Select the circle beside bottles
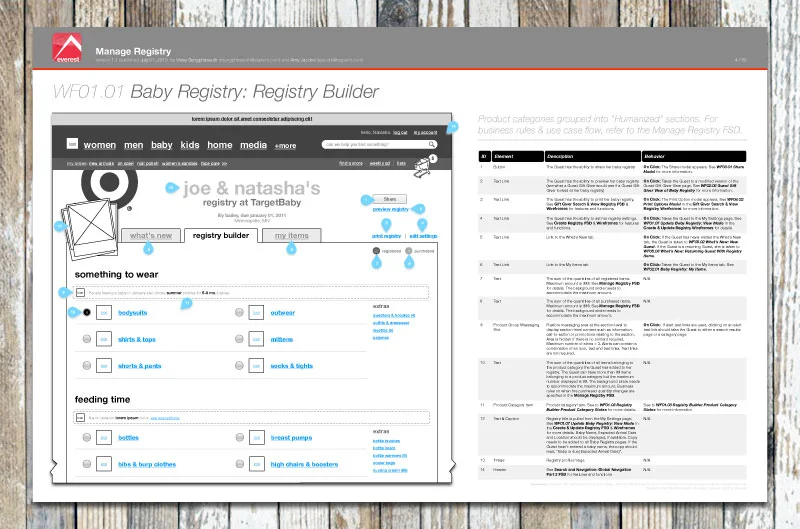 point(87,437)
